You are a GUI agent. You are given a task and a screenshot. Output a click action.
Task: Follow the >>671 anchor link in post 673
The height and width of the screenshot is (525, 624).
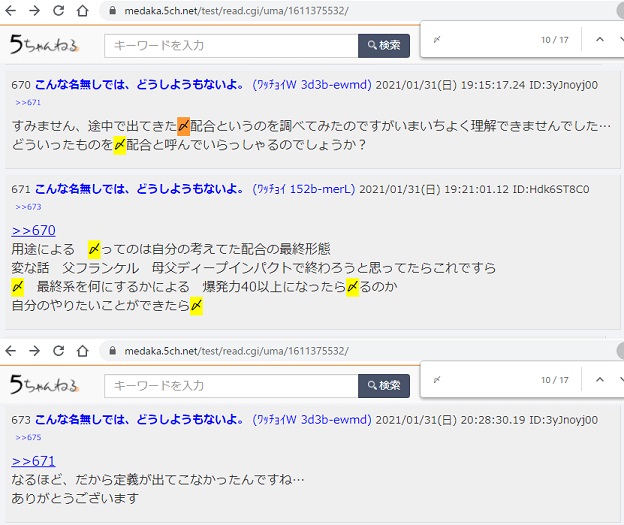[x=34, y=461]
